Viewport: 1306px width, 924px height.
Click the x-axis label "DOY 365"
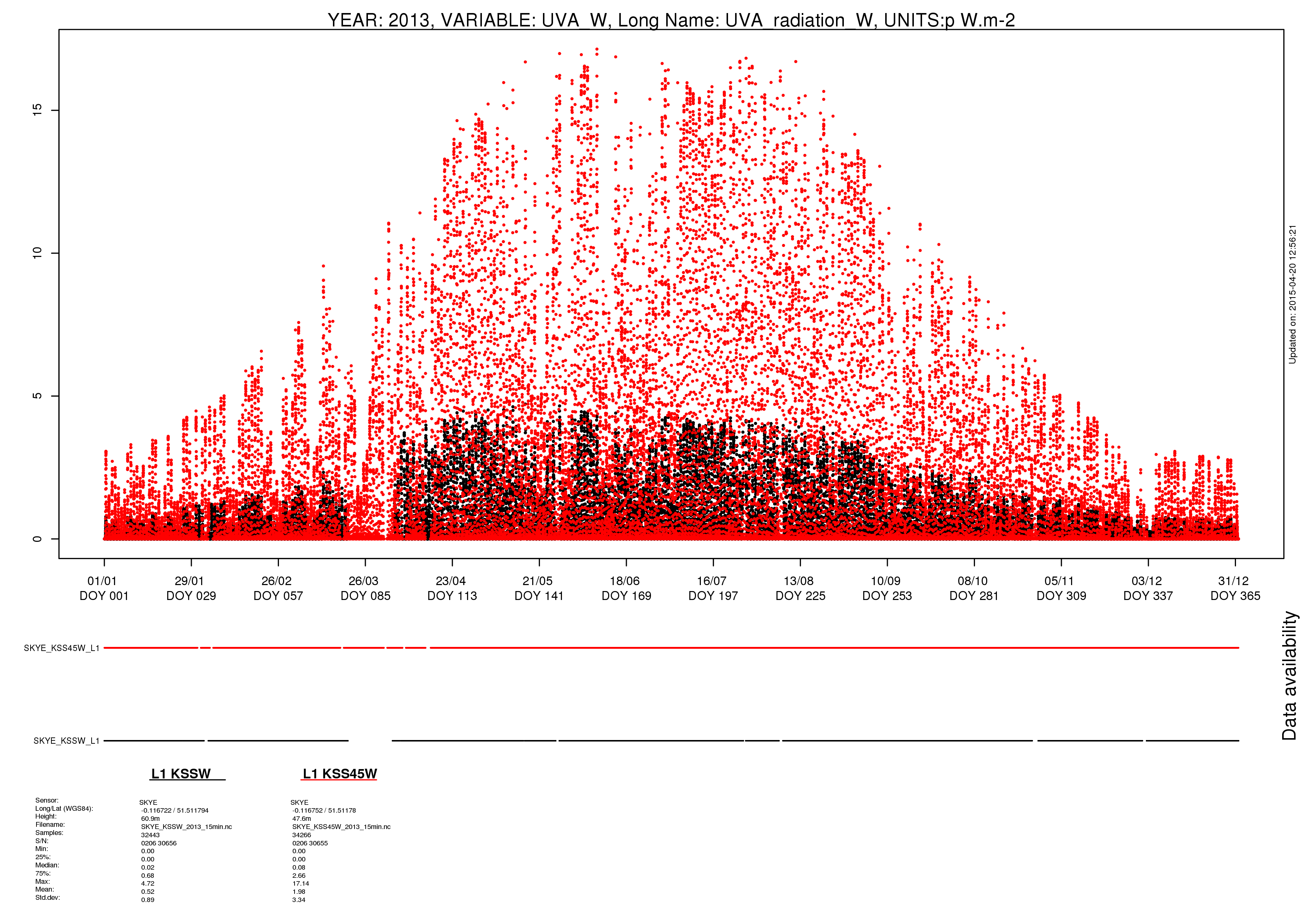(1236, 596)
